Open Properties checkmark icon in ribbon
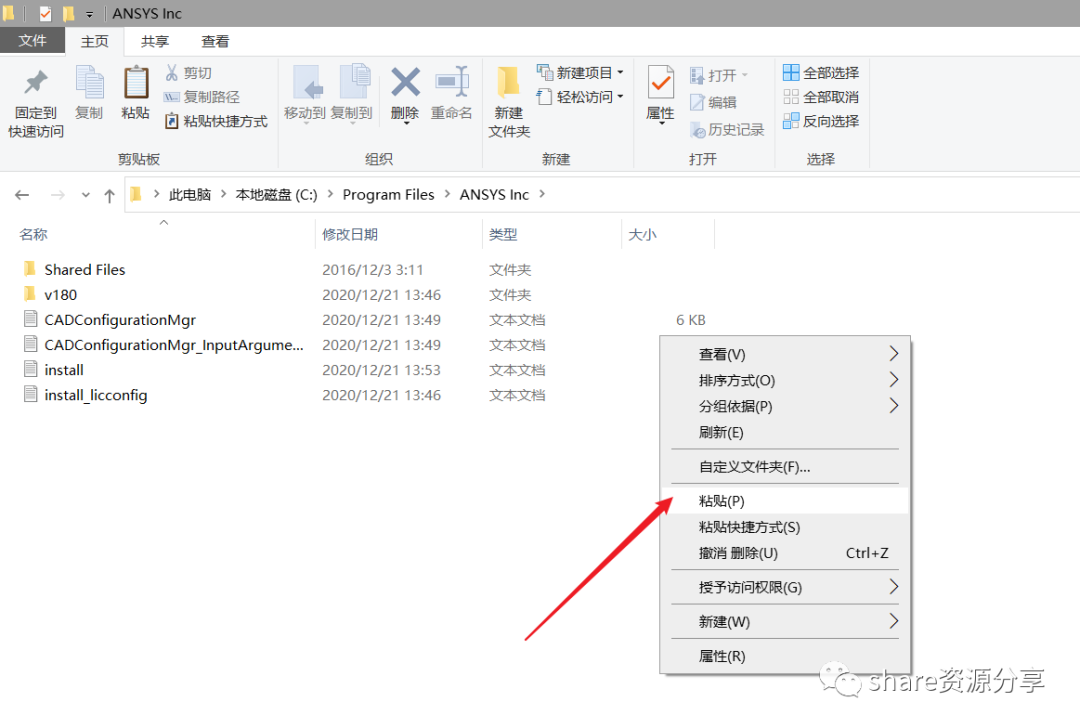The width and height of the screenshot is (1080, 728). click(661, 84)
